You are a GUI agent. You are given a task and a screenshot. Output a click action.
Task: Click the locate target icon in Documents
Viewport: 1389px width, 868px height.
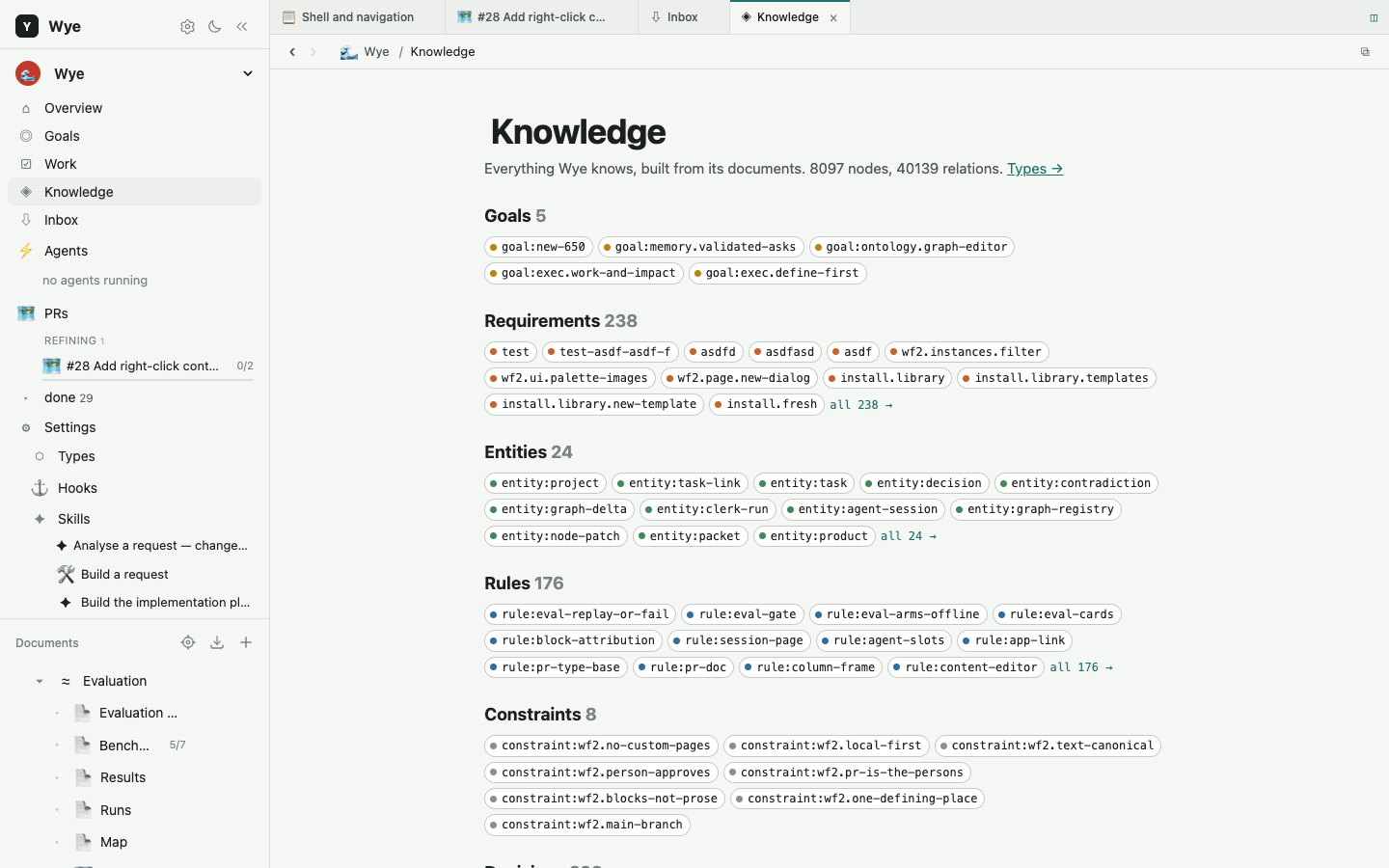pos(188,642)
